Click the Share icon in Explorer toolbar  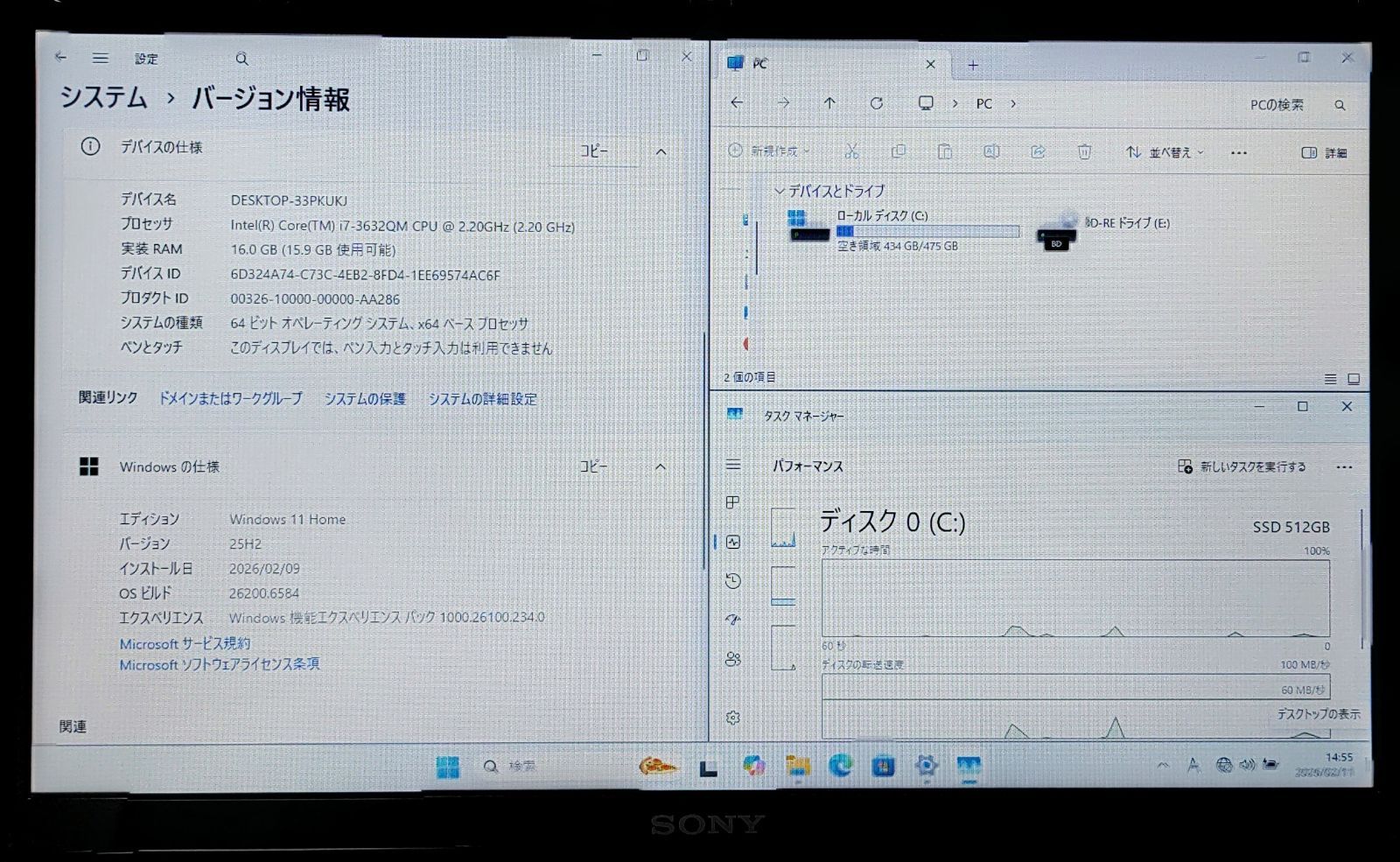(1038, 151)
